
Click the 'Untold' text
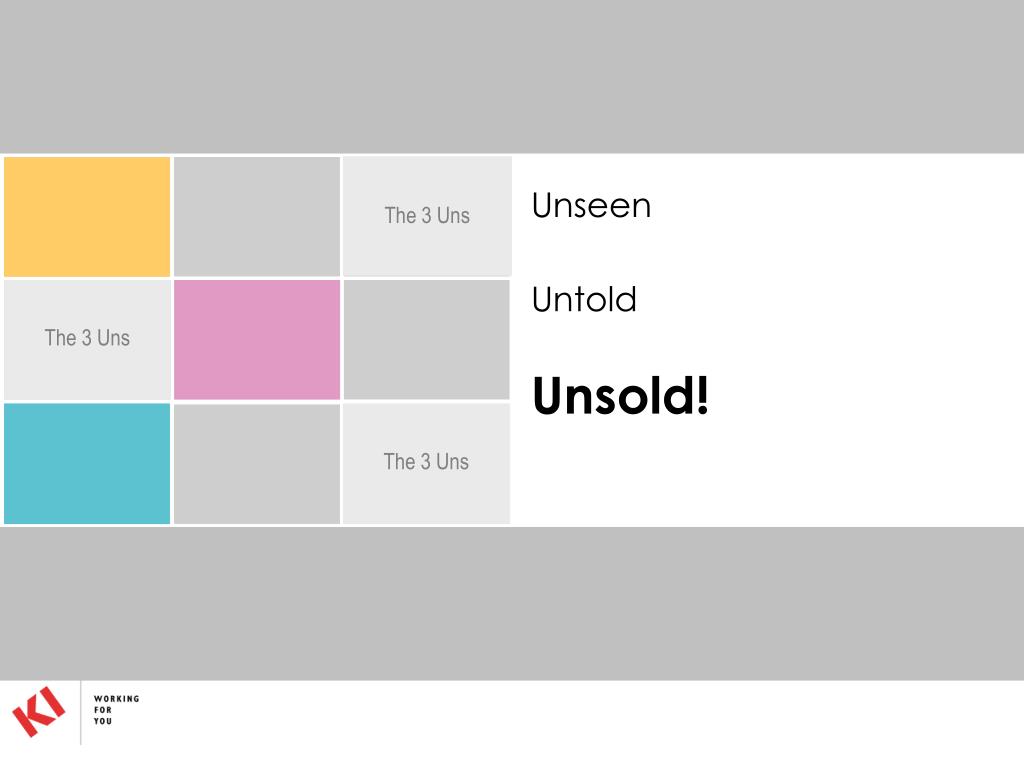584,300
